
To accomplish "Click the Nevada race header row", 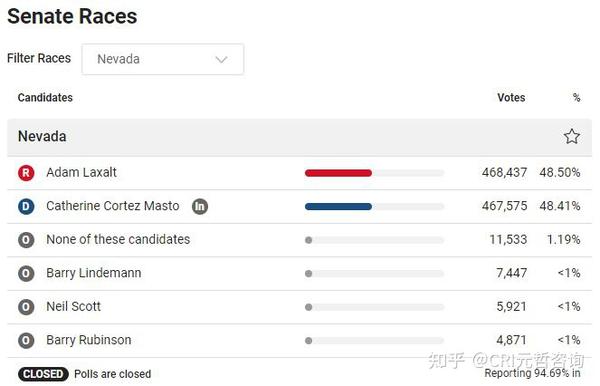I will 300,137.
